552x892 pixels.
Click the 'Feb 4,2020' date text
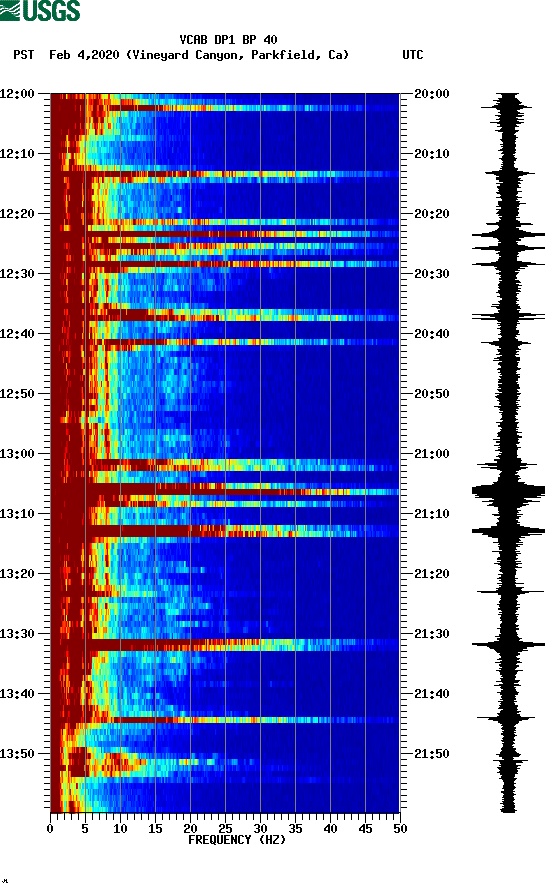click(x=84, y=55)
